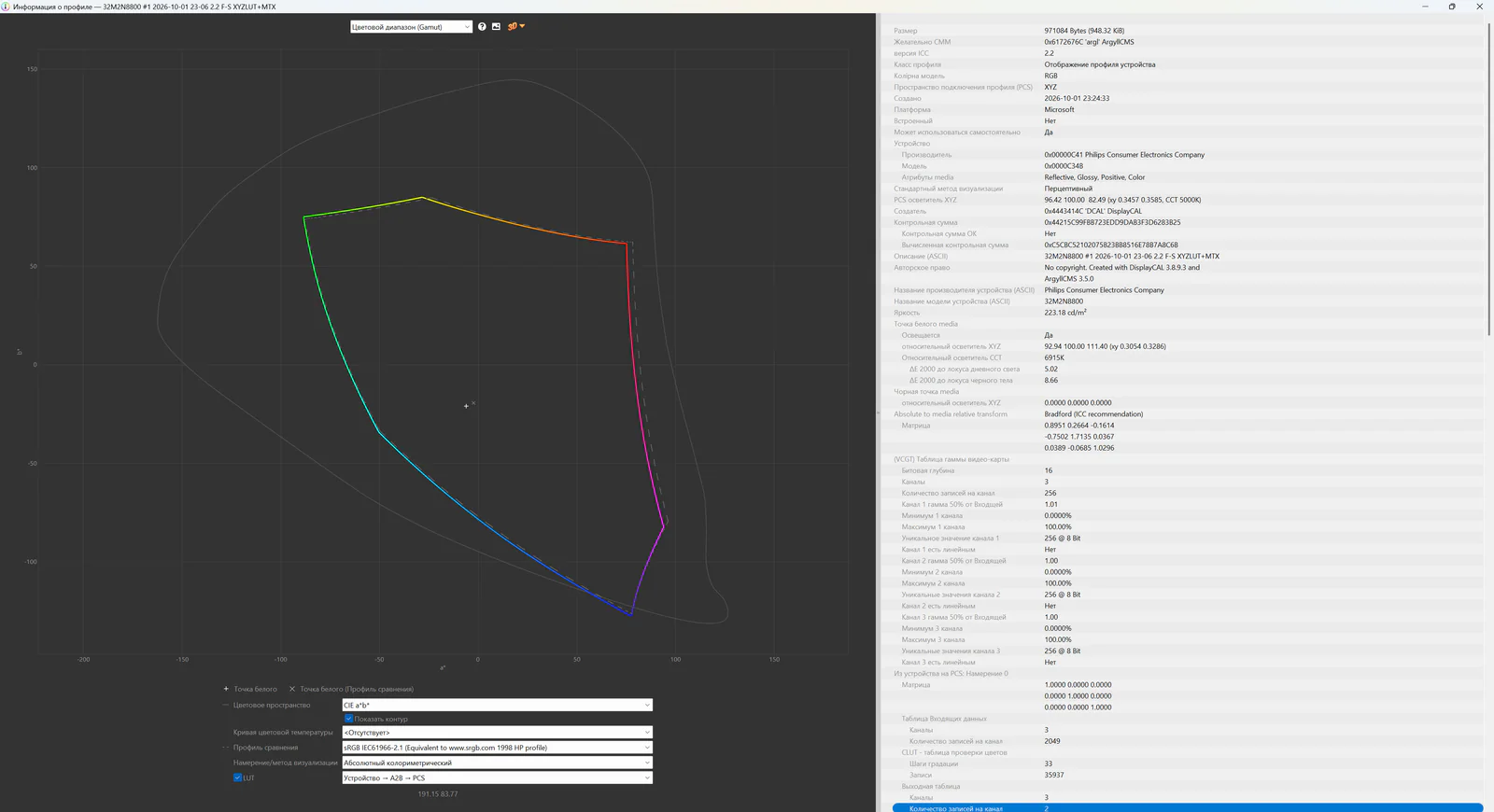Click the white point marker on the gamut plot
This screenshot has width=1494, height=812.
tap(466, 406)
